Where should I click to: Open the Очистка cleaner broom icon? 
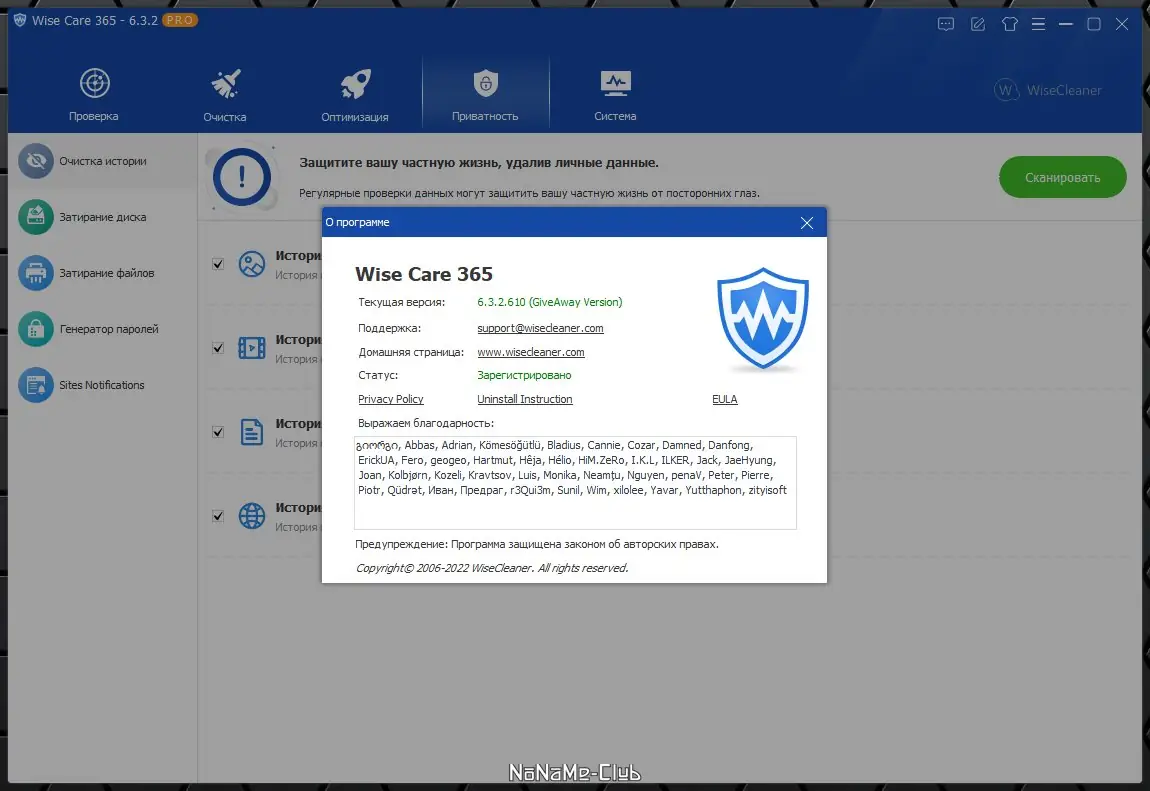click(x=226, y=84)
